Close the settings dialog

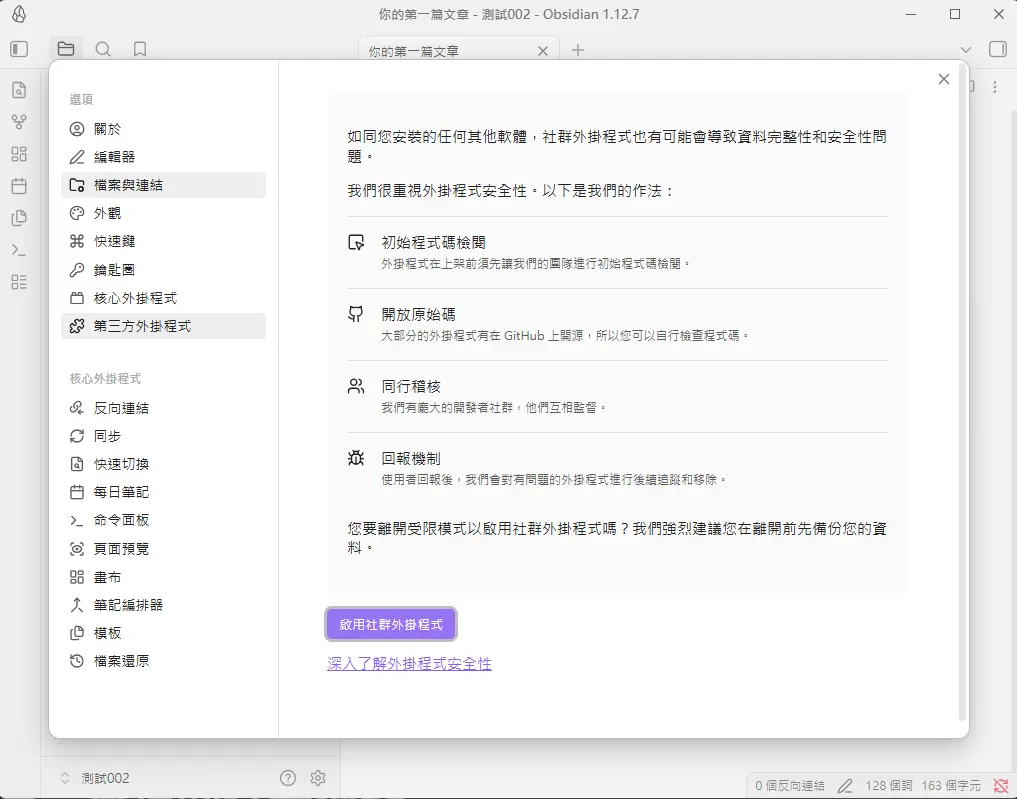(x=943, y=79)
